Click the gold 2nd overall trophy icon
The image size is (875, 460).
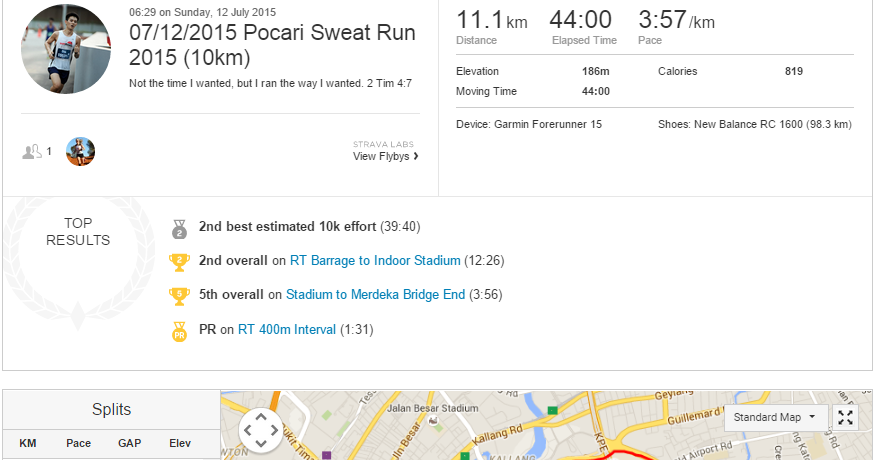pos(179,262)
